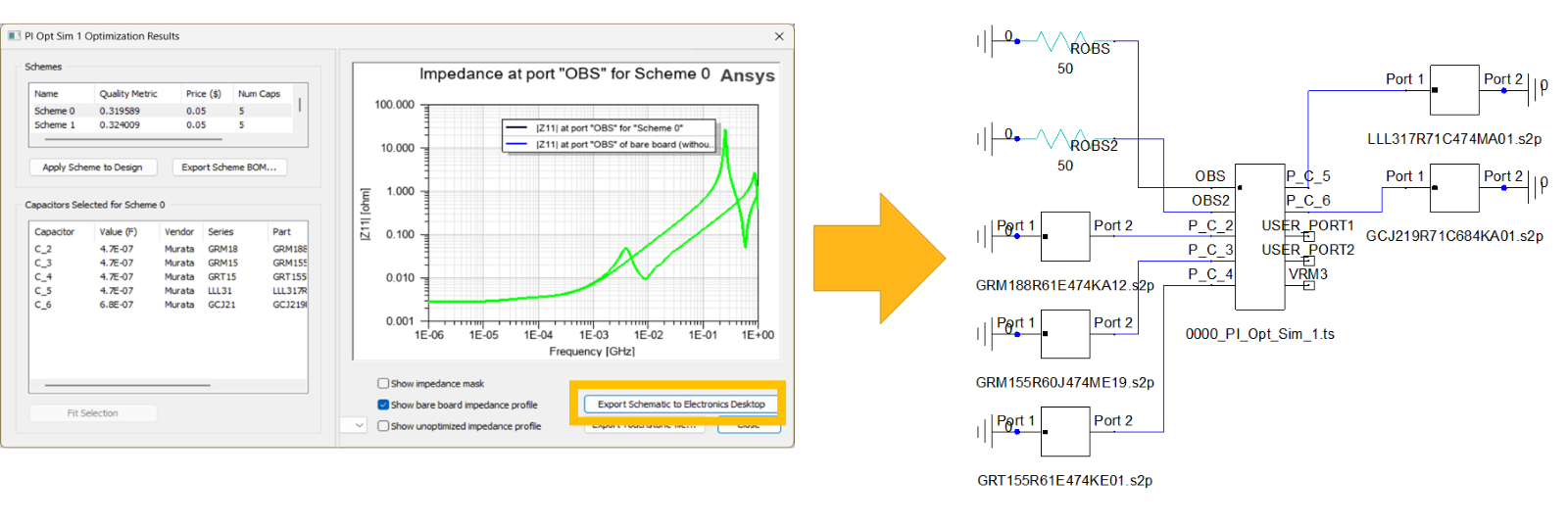This screenshot has width=1568, height=528.
Task: Click the OBS2 pin label on central block
Action: (x=1210, y=201)
